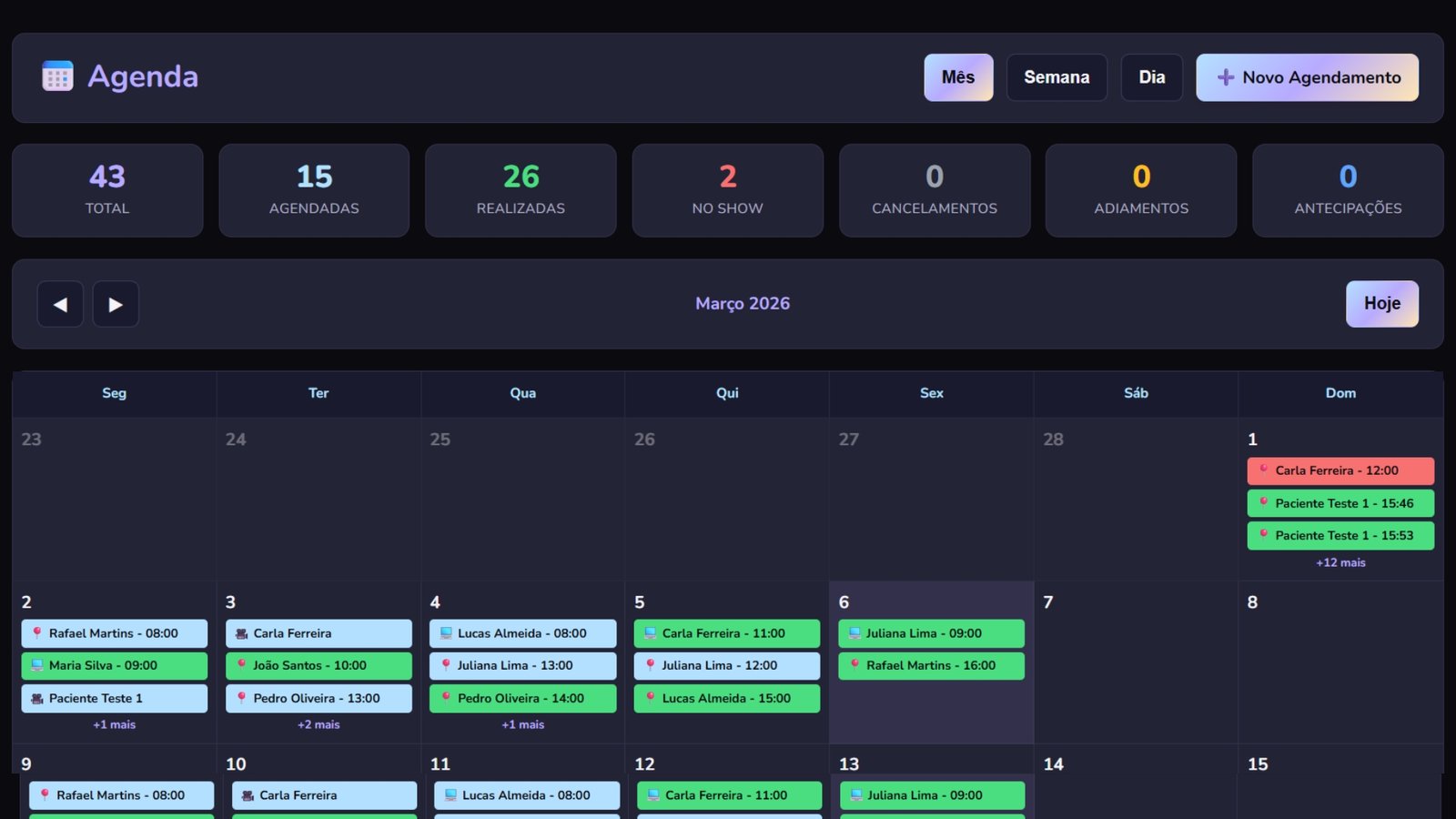Click plus icon in Novo Agendamento

pos(1225,77)
